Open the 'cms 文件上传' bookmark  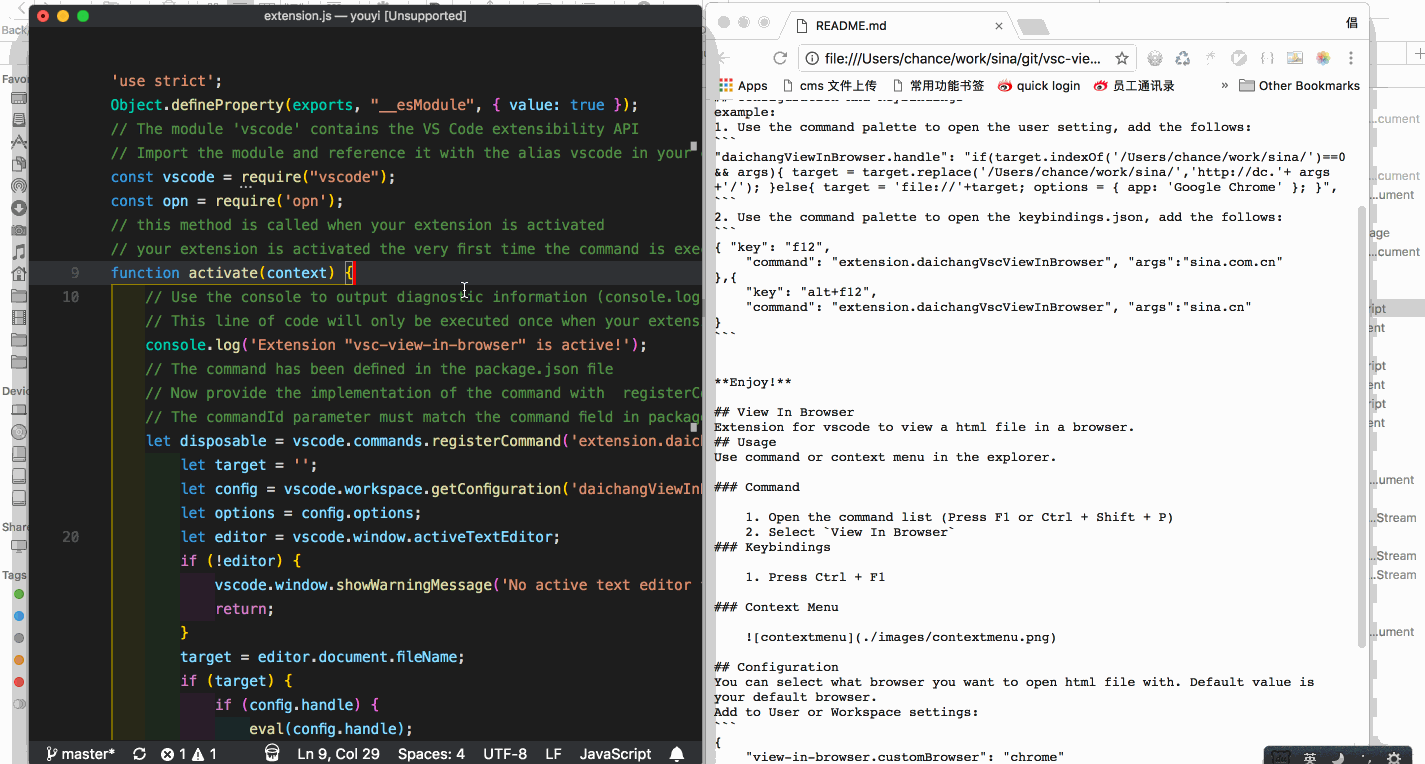point(830,85)
